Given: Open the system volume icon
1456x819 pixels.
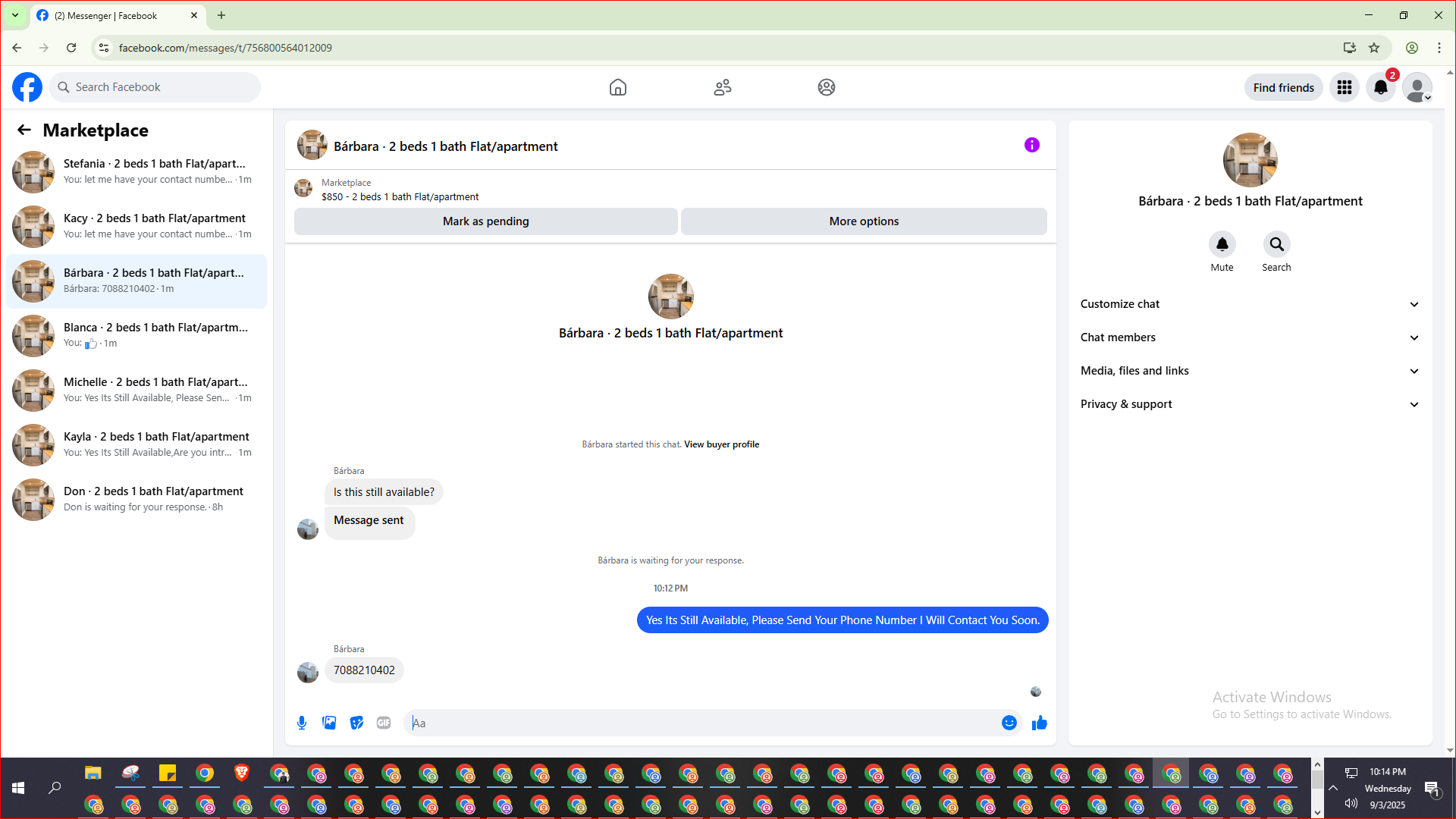Looking at the screenshot, I should coord(1351,804).
